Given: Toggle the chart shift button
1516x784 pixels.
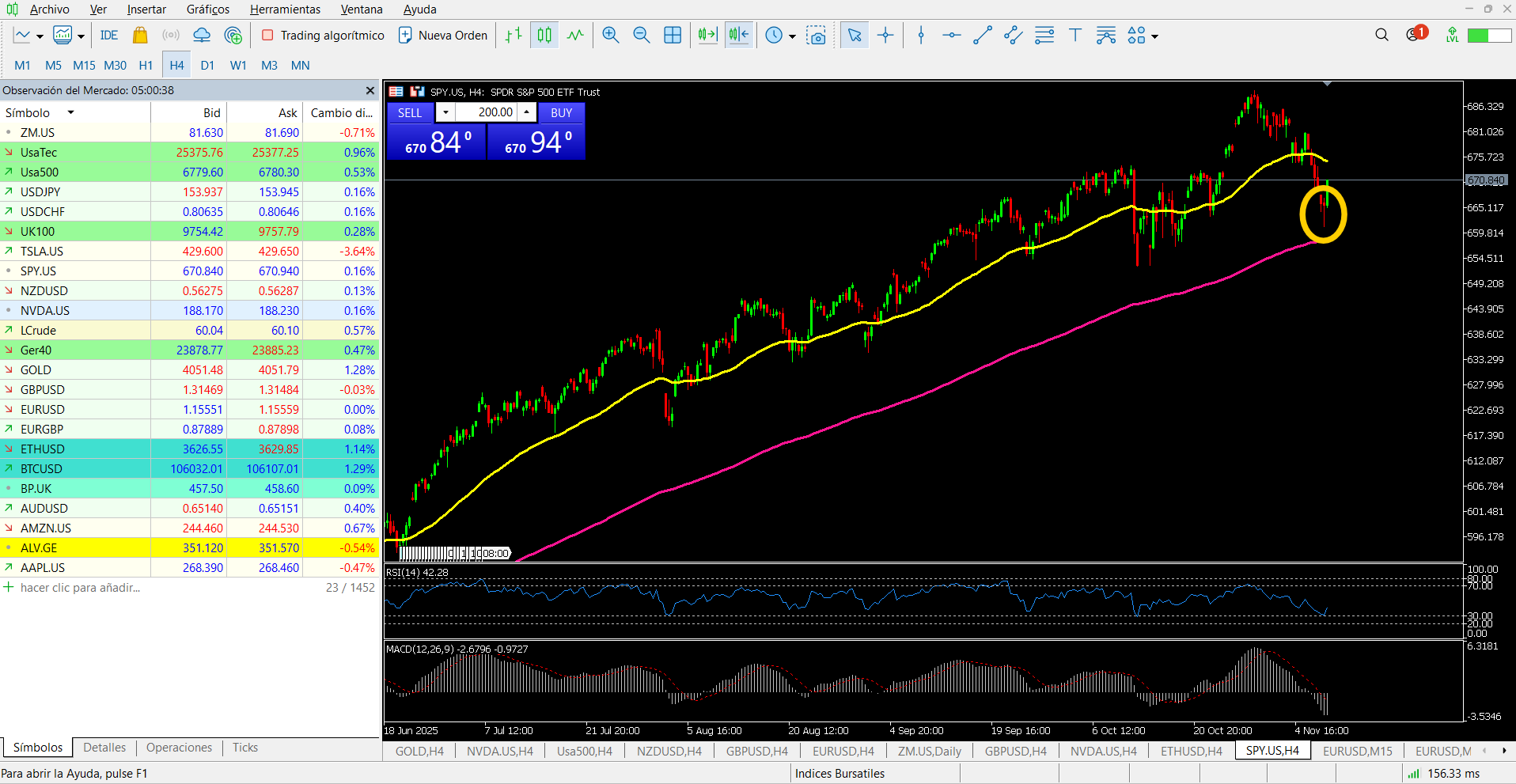Looking at the screenshot, I should (x=738, y=36).
